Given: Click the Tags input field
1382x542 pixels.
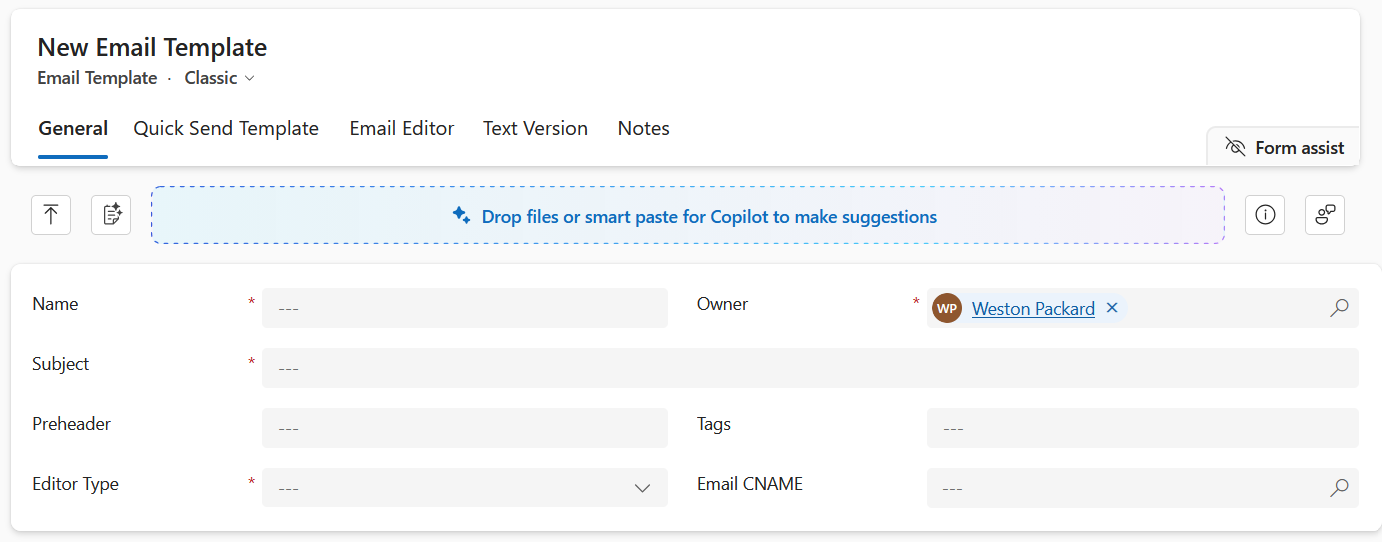Looking at the screenshot, I should 1143,428.
